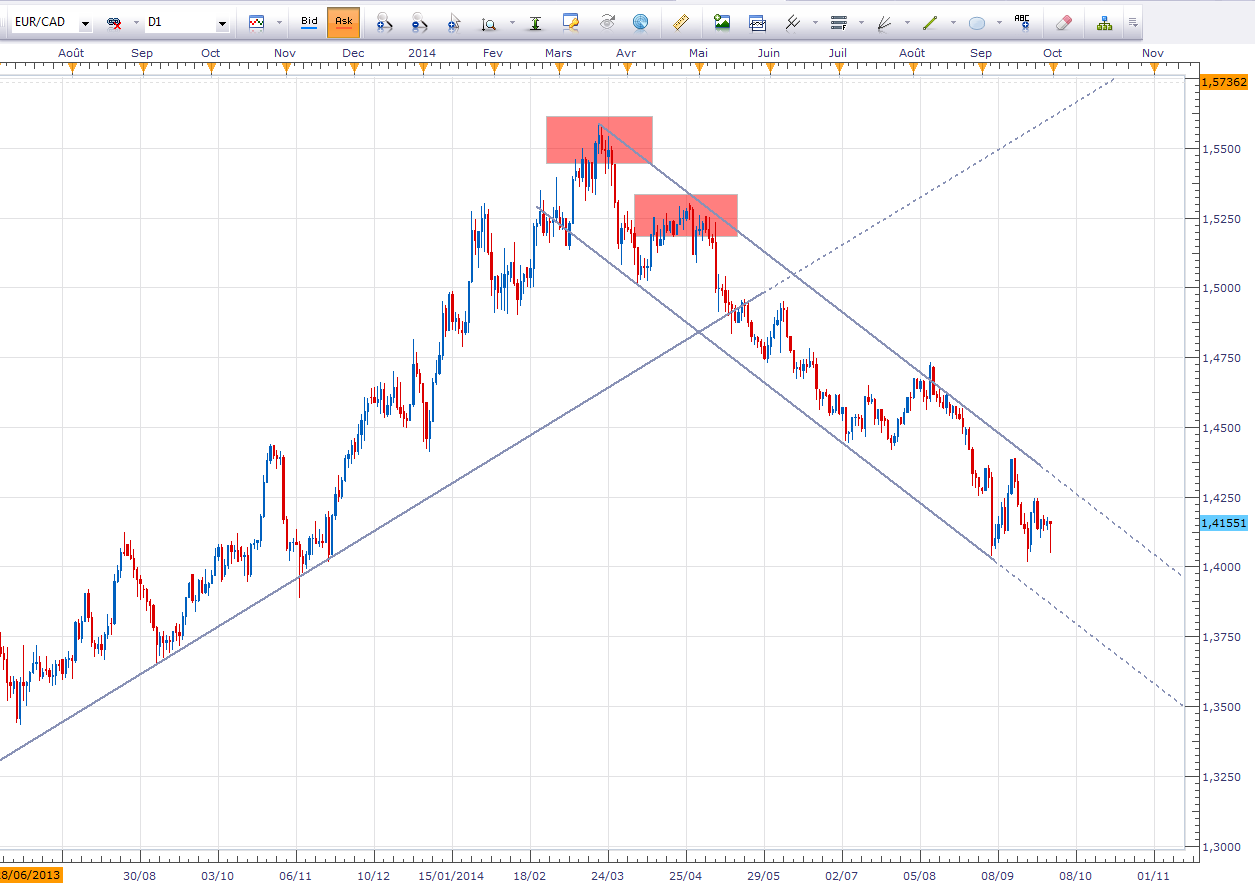Toggle the Ask price display

click(343, 21)
